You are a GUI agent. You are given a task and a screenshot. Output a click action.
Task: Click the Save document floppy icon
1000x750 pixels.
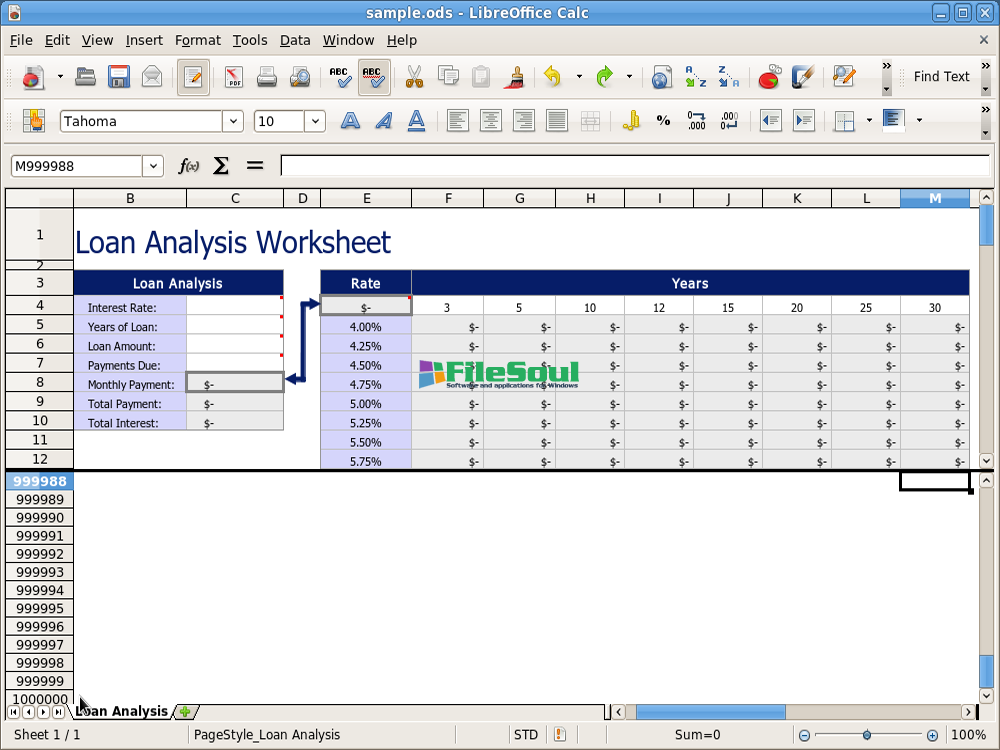[x=119, y=77]
